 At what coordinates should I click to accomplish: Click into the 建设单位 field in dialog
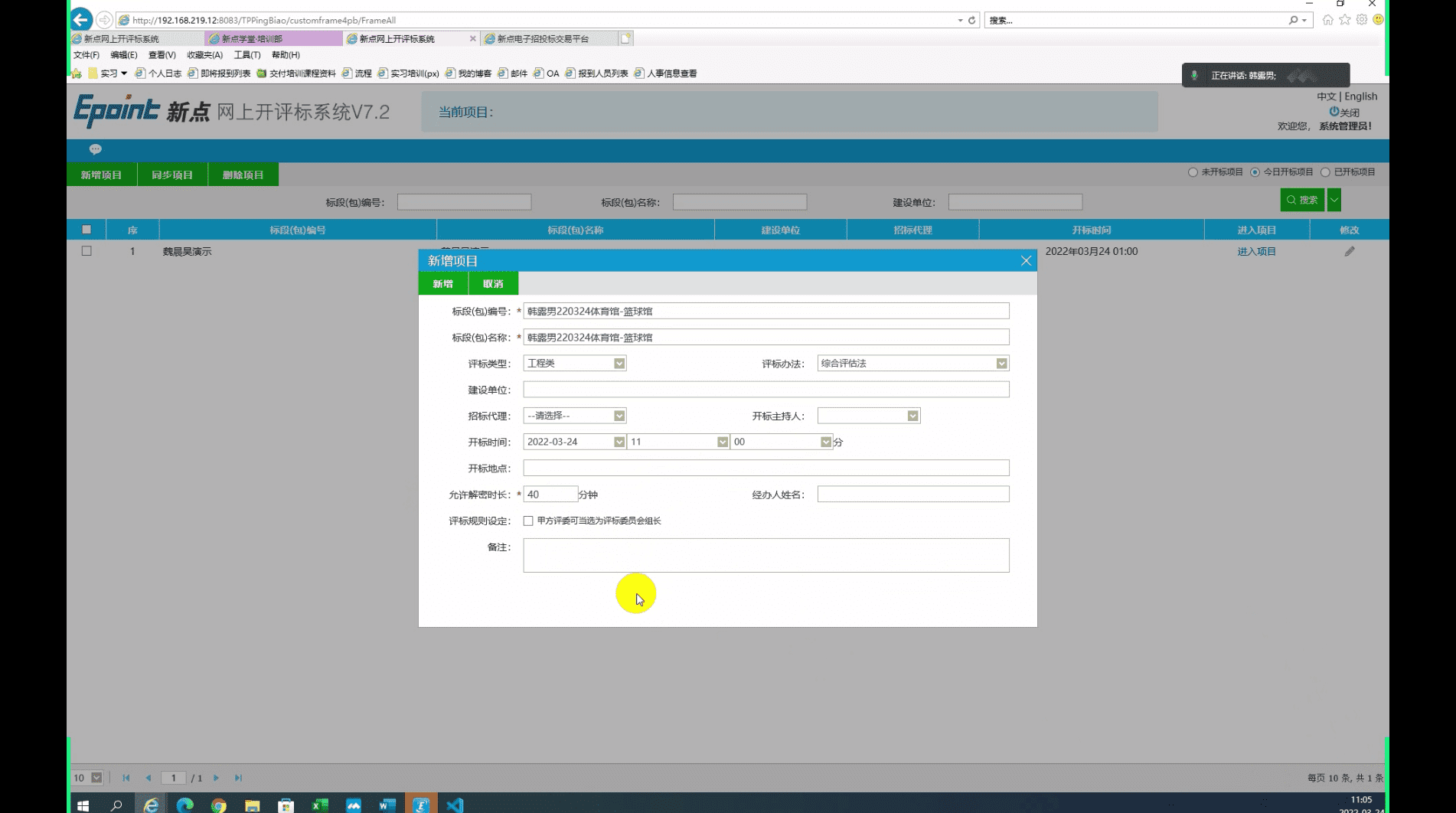[x=766, y=390]
